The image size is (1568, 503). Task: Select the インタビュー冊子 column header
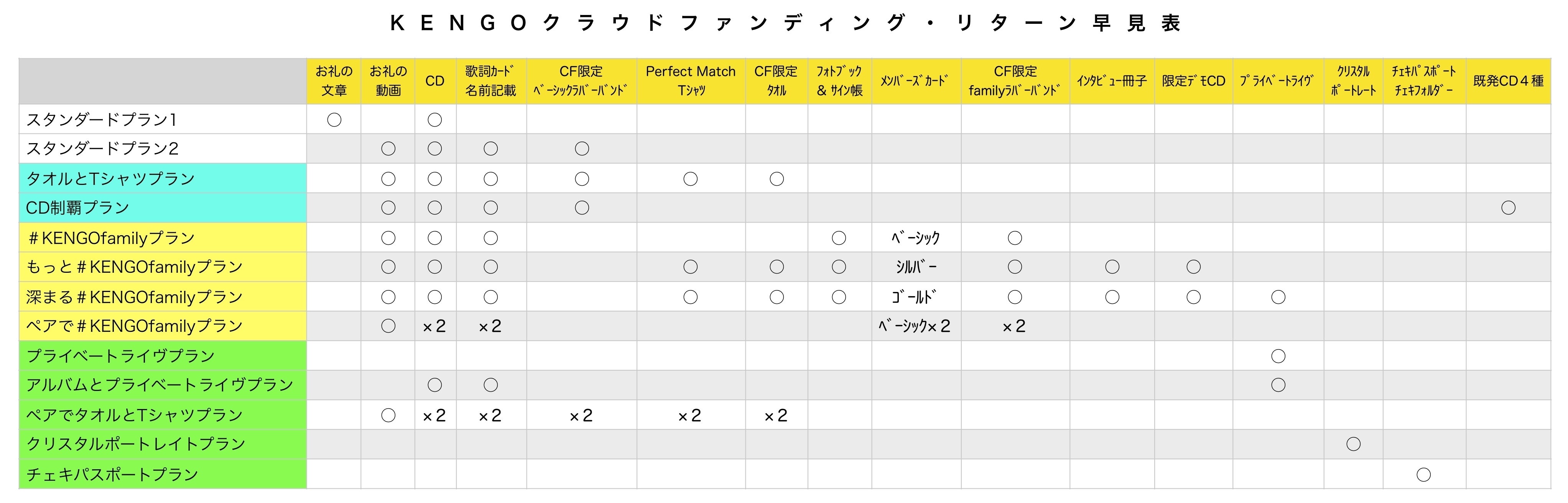point(1112,81)
